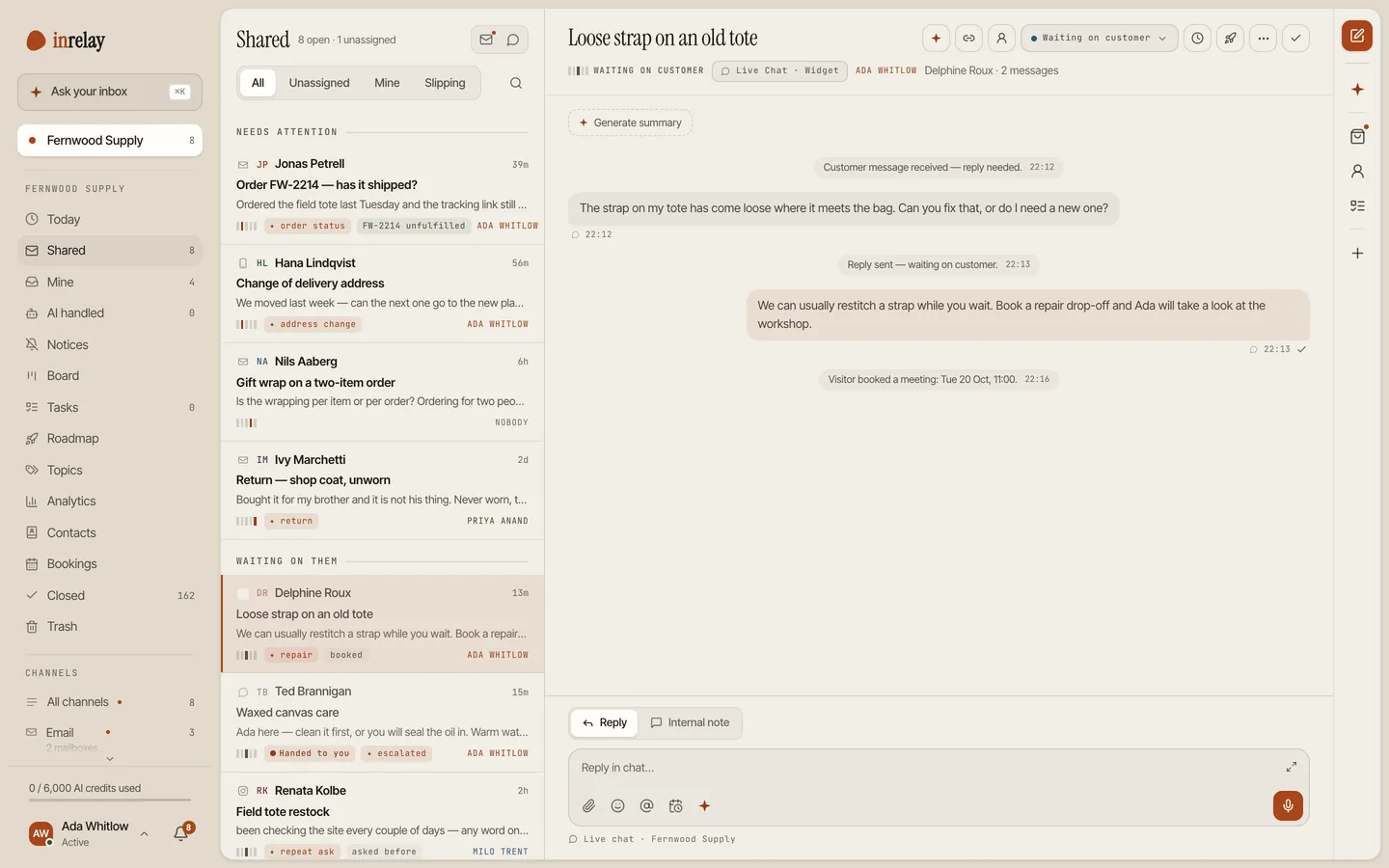Open Contacts in the sidebar
This screenshot has height=868, width=1389.
110,533
